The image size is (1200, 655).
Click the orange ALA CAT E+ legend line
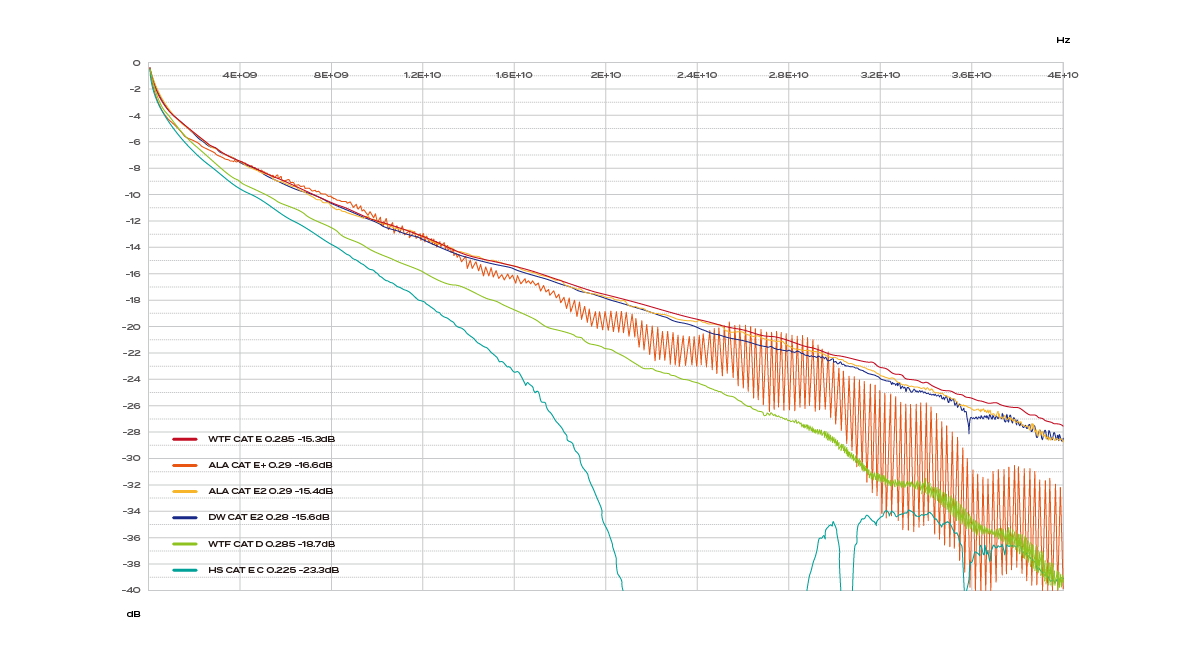(x=185, y=465)
